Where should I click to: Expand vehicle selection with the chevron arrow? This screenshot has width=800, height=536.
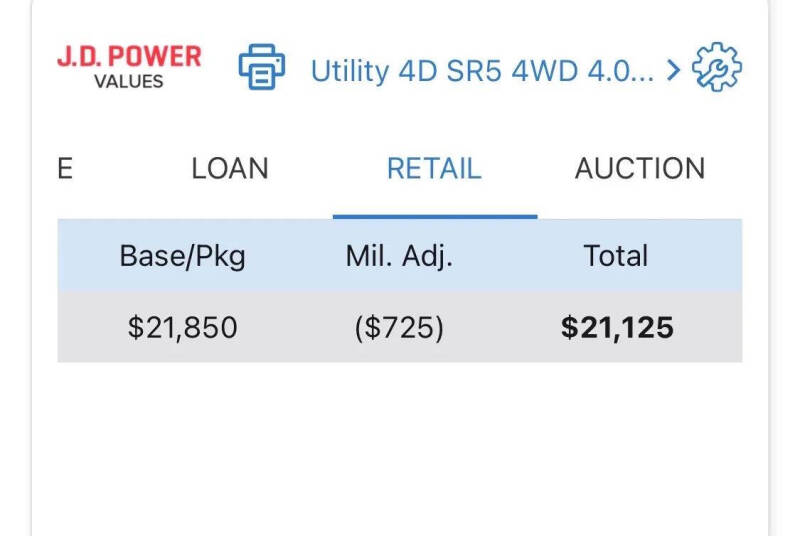tap(673, 70)
